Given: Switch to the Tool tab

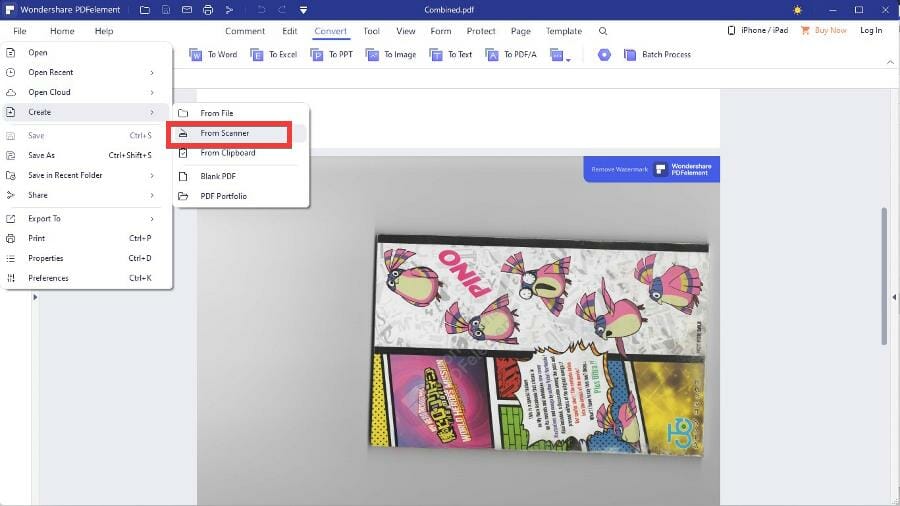Looking at the screenshot, I should tap(371, 31).
